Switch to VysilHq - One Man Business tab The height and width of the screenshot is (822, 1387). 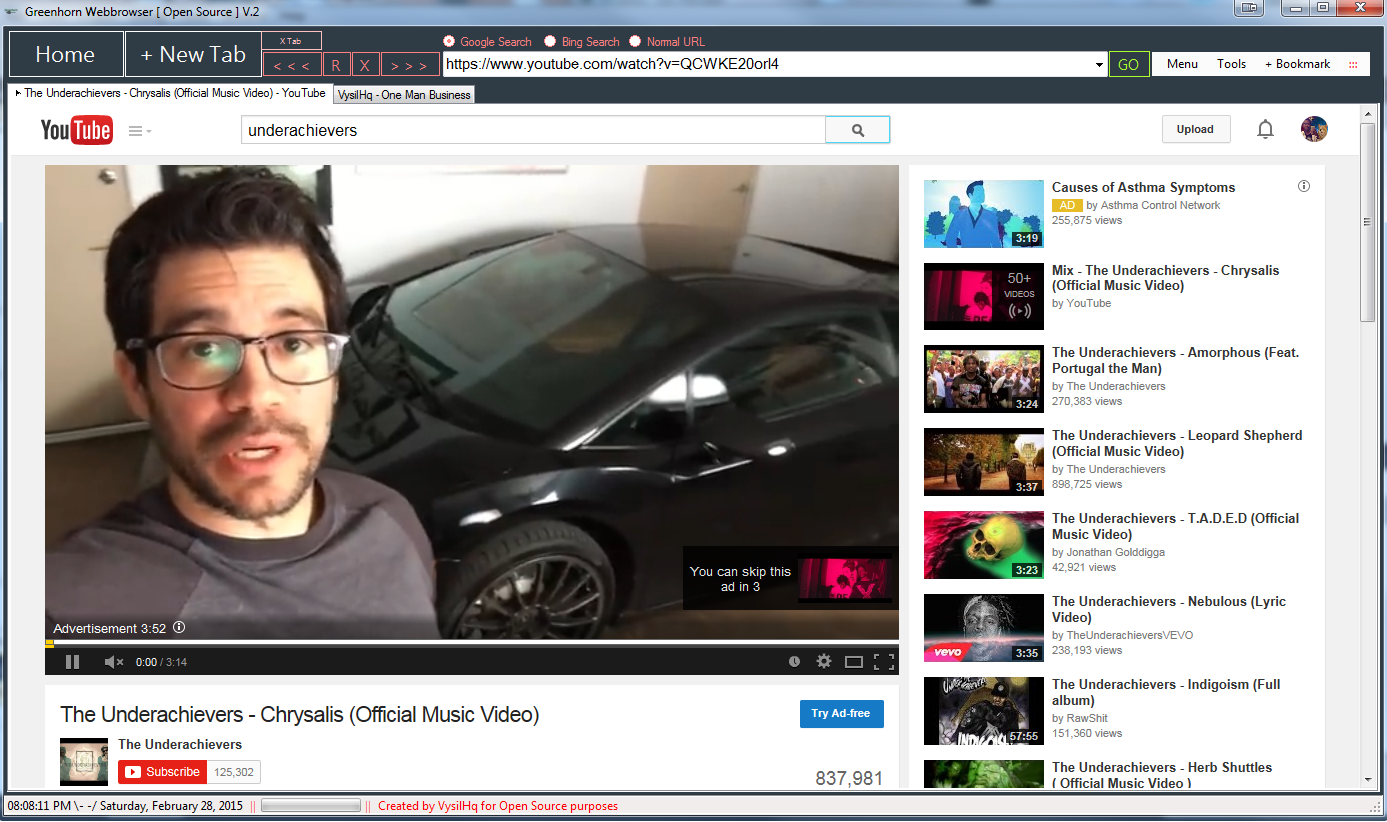(404, 95)
